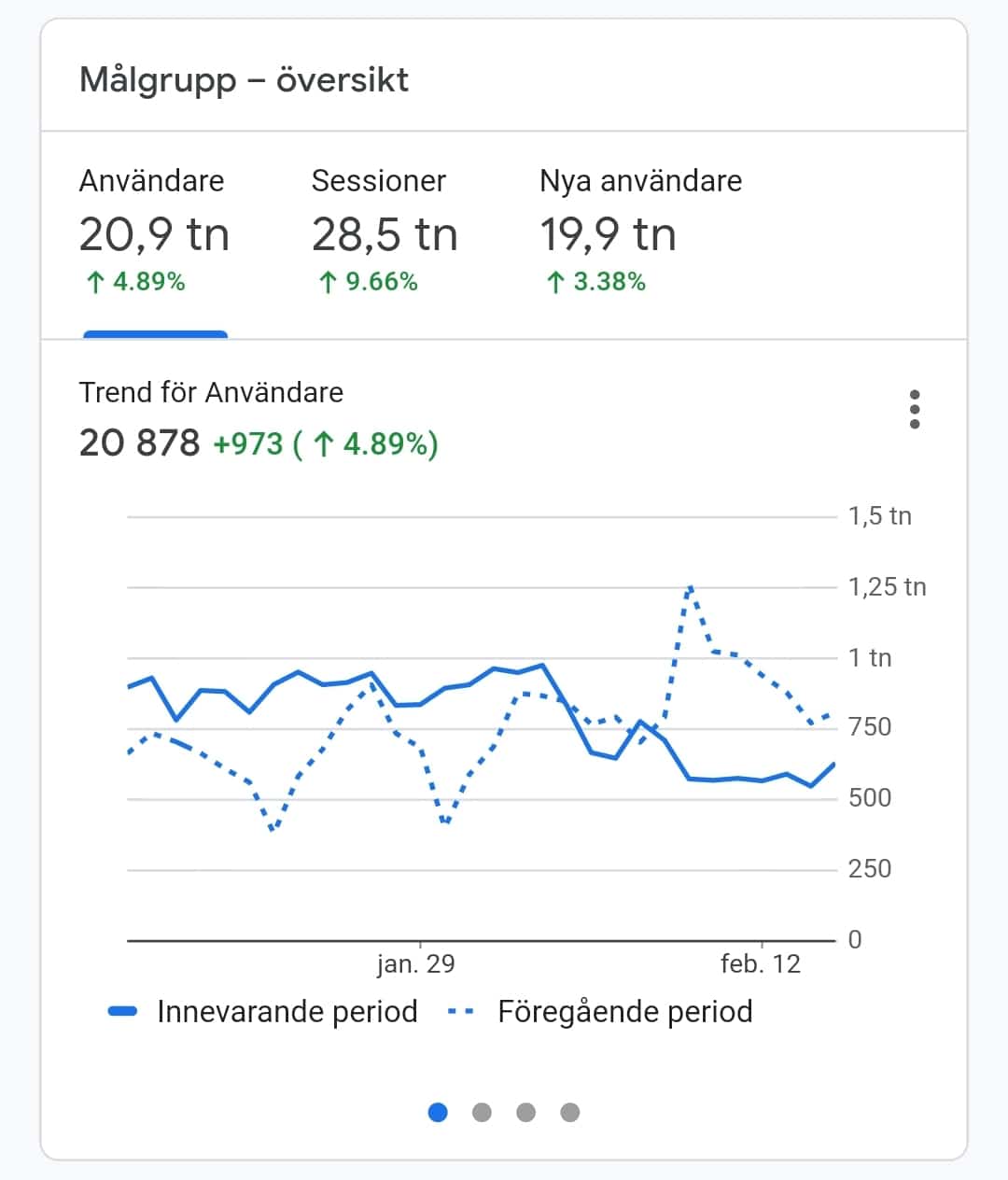Go to the first carousel page dot
1008x1180 pixels.
[438, 1112]
